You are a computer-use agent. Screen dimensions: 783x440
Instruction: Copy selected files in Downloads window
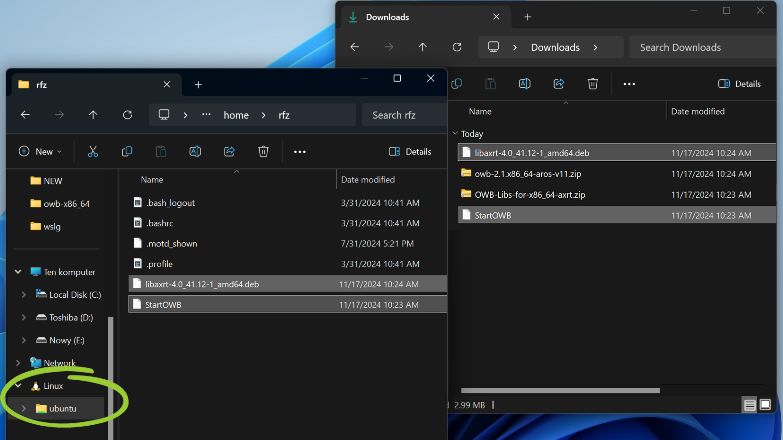point(456,83)
